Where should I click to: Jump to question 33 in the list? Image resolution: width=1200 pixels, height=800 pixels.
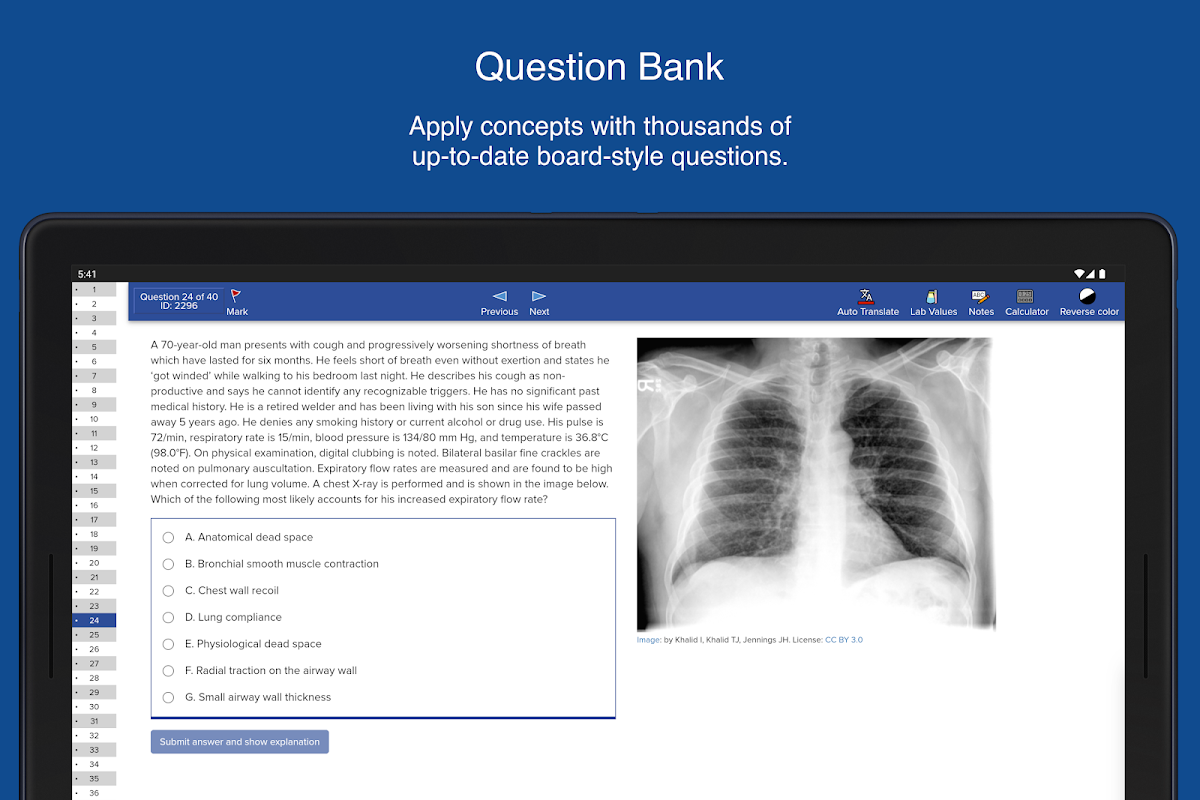coord(94,750)
